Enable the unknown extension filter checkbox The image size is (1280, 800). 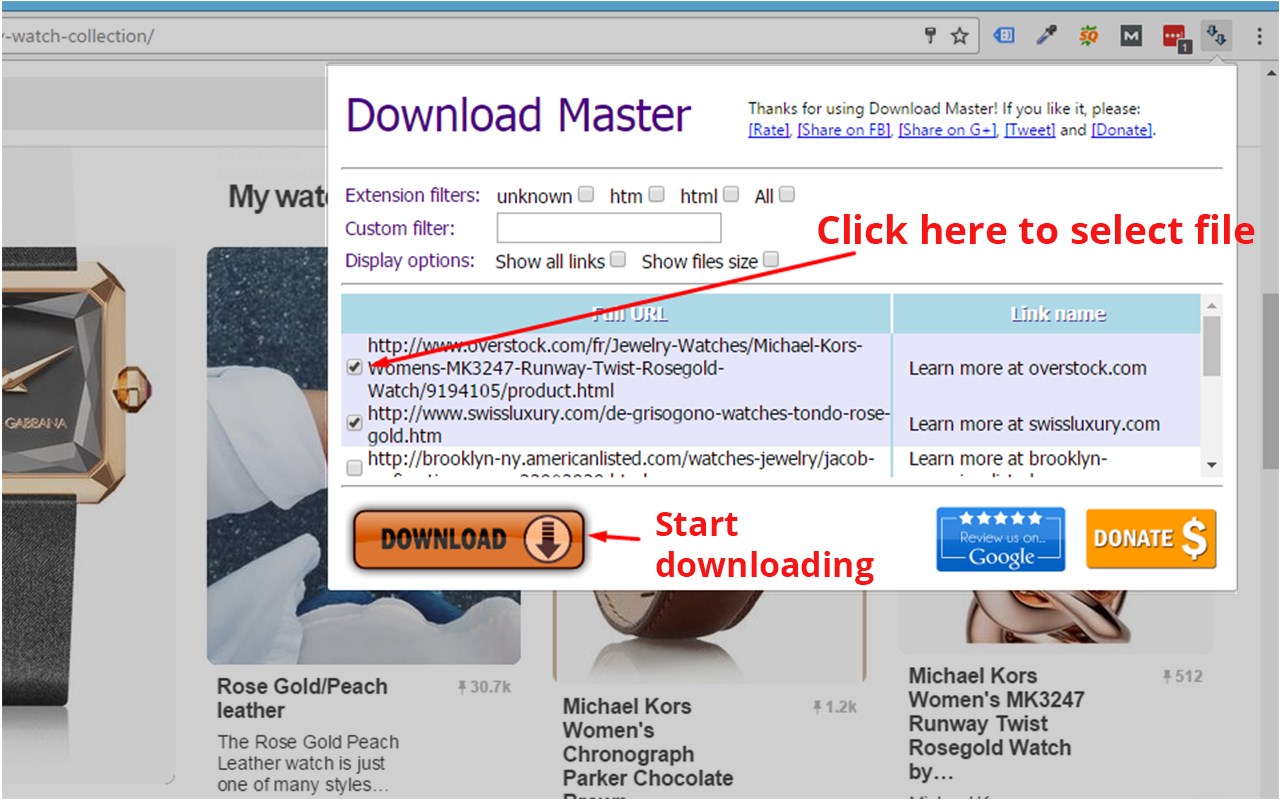click(585, 195)
